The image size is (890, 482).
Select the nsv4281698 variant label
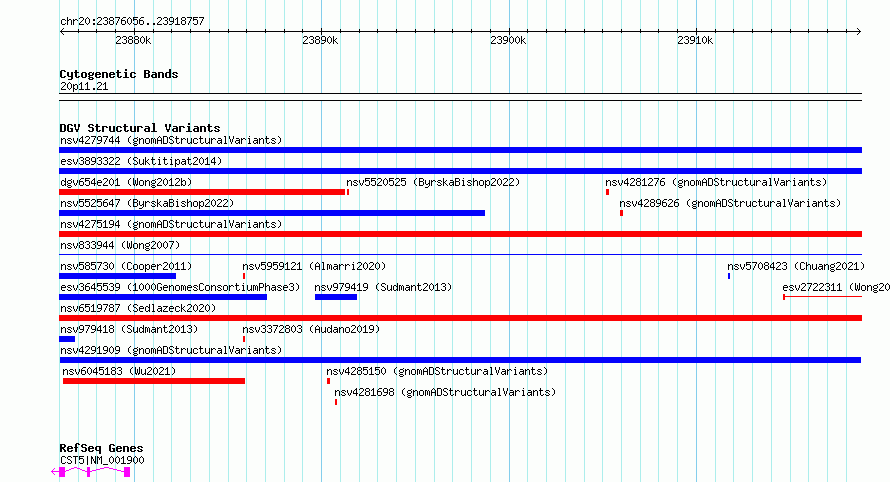tap(445, 392)
